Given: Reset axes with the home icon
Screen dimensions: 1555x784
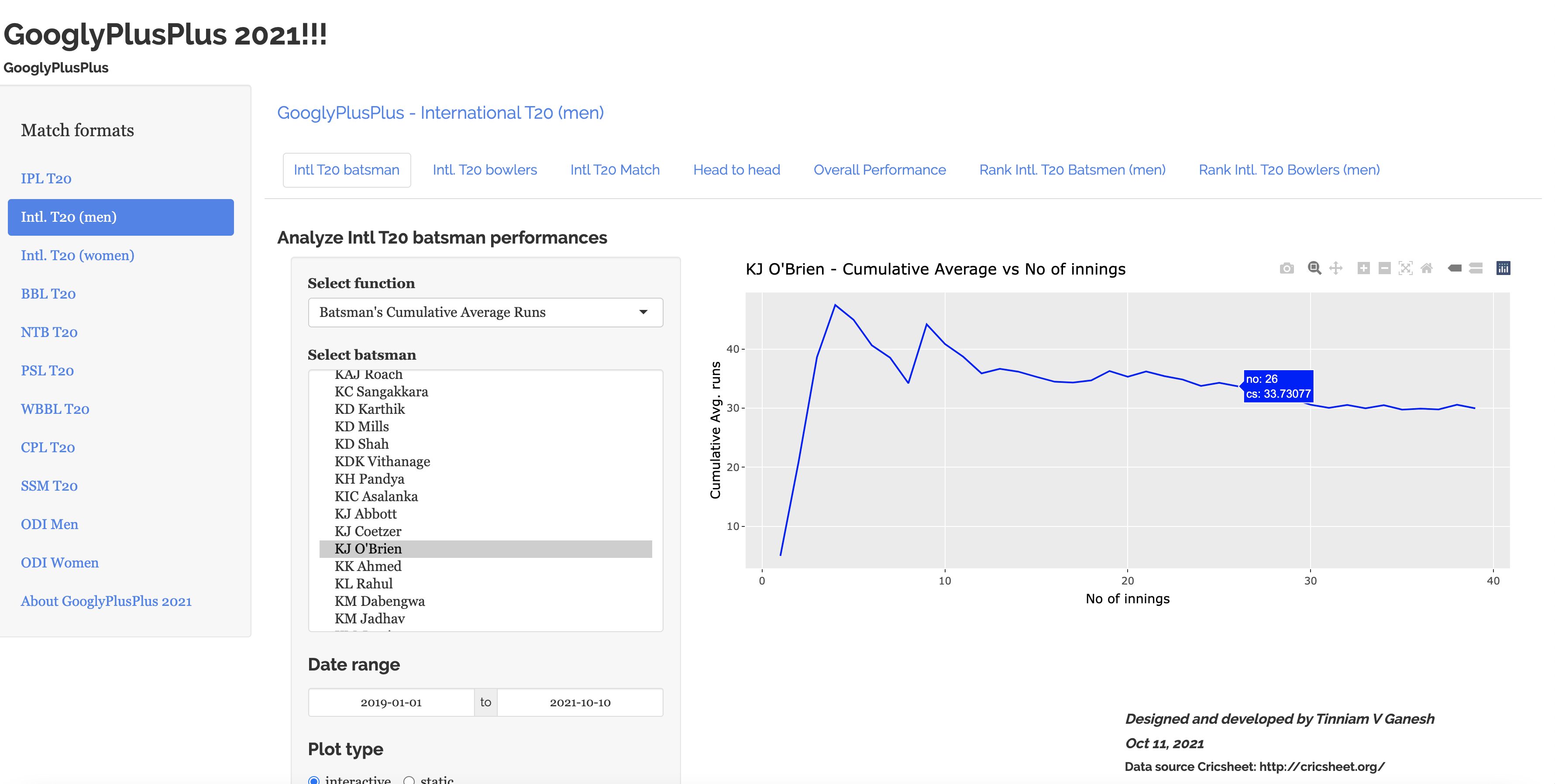Looking at the screenshot, I should 1426,268.
